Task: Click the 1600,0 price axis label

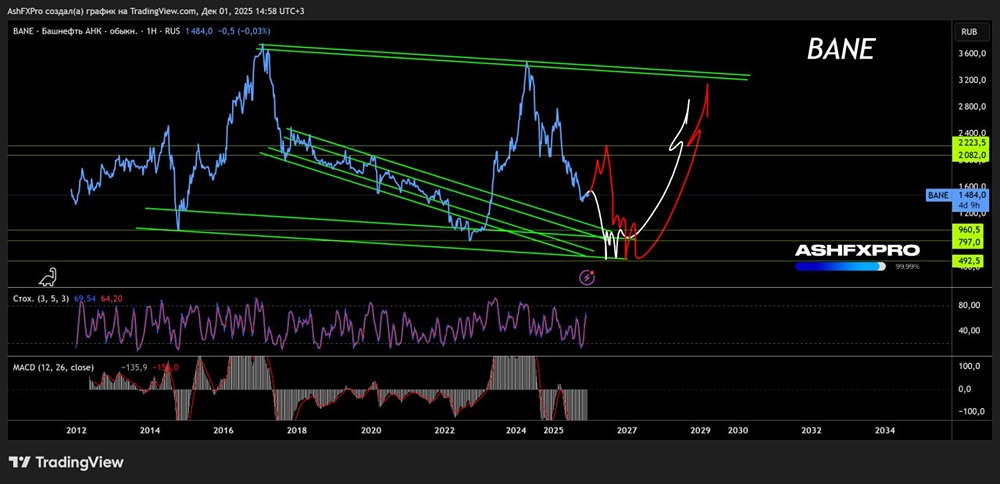Action: 973,187
